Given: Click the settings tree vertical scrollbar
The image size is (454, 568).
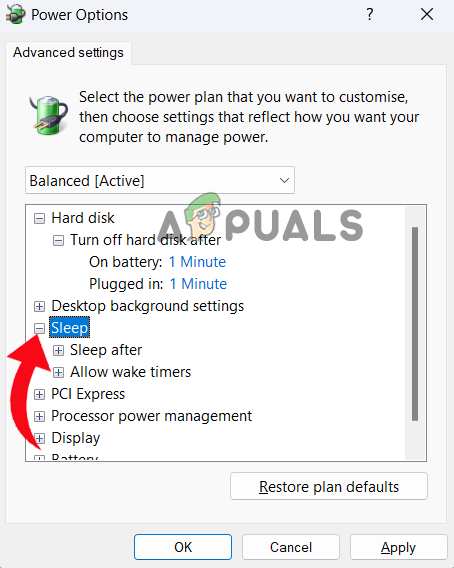Looking at the screenshot, I should 415,333.
